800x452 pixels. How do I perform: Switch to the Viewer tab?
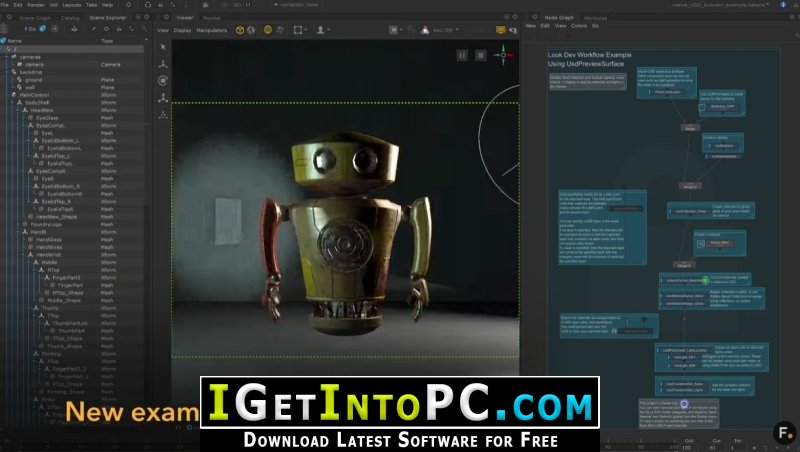point(184,17)
